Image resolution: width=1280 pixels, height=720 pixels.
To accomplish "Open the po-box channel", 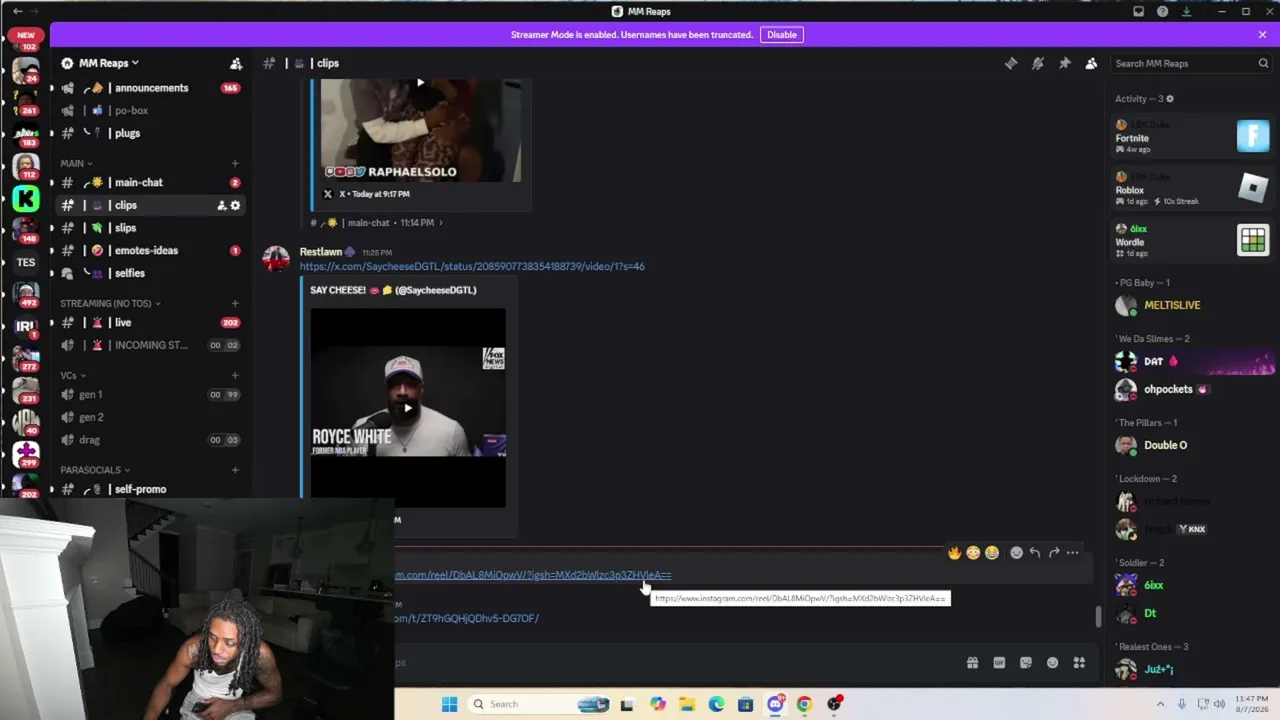I will coord(150,110).
